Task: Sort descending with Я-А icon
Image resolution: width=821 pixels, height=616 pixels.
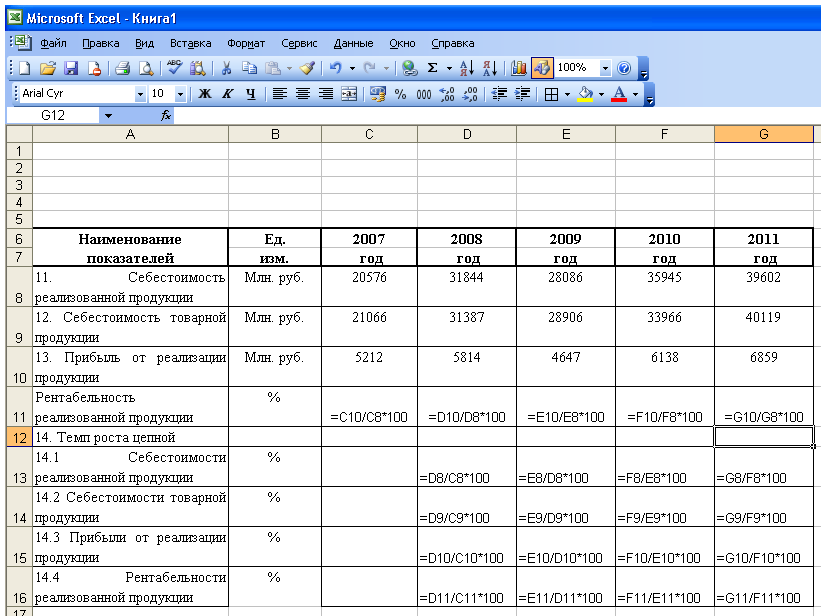Action: (490, 68)
